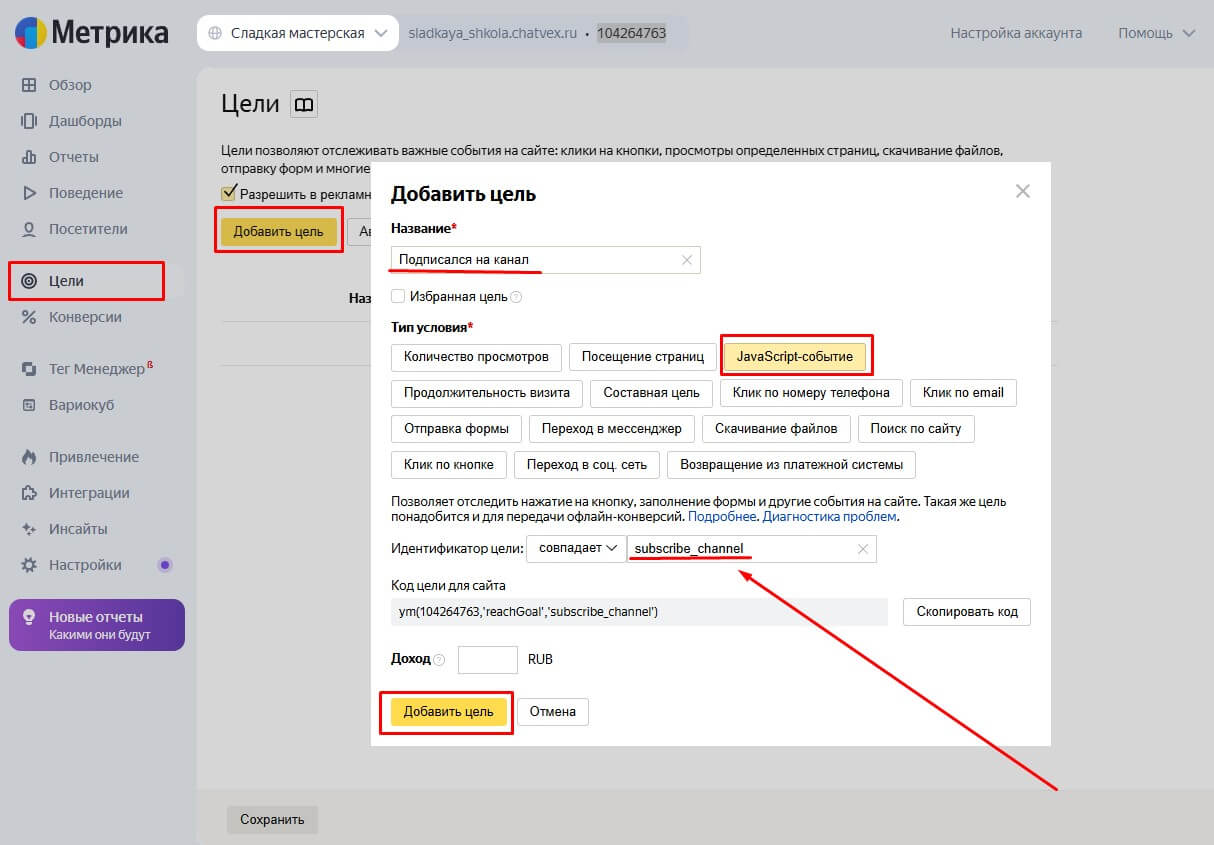
Task: Select the Клик по кнопке condition type
Action: pyautogui.click(x=448, y=464)
